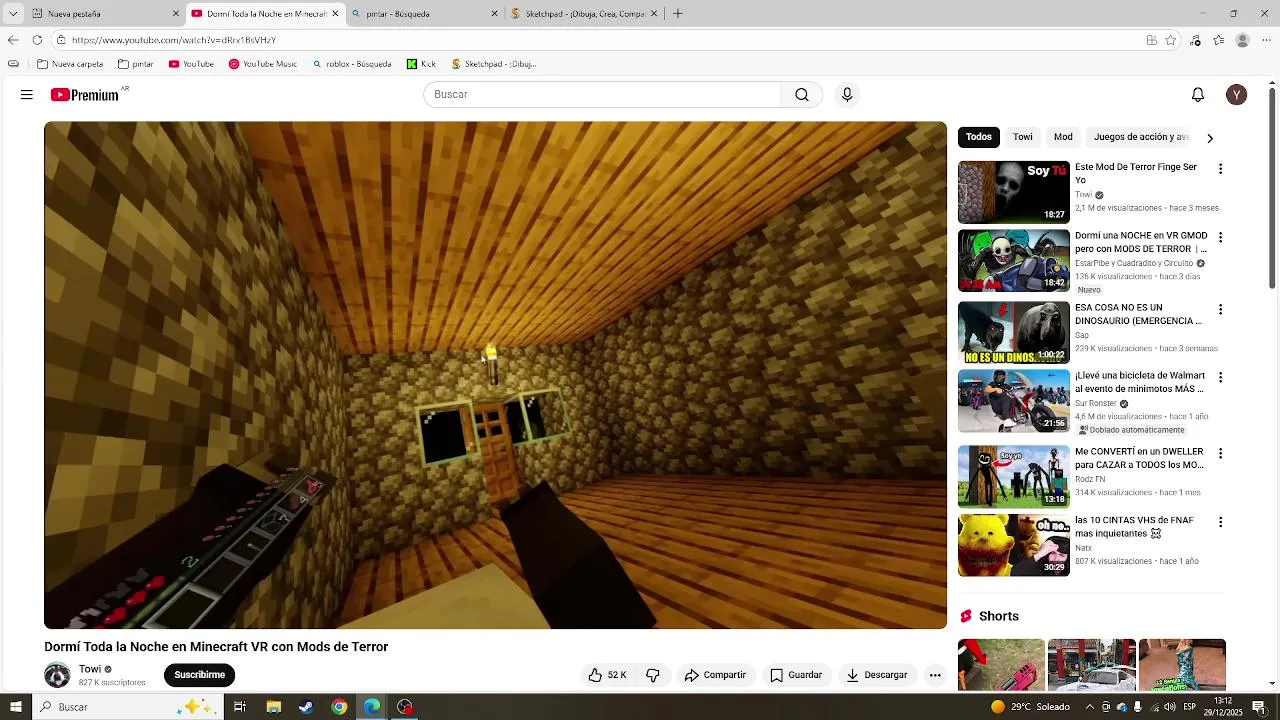Select the 'Towi' filter chip
Viewport: 1280px width, 720px height.
[x=1022, y=137]
